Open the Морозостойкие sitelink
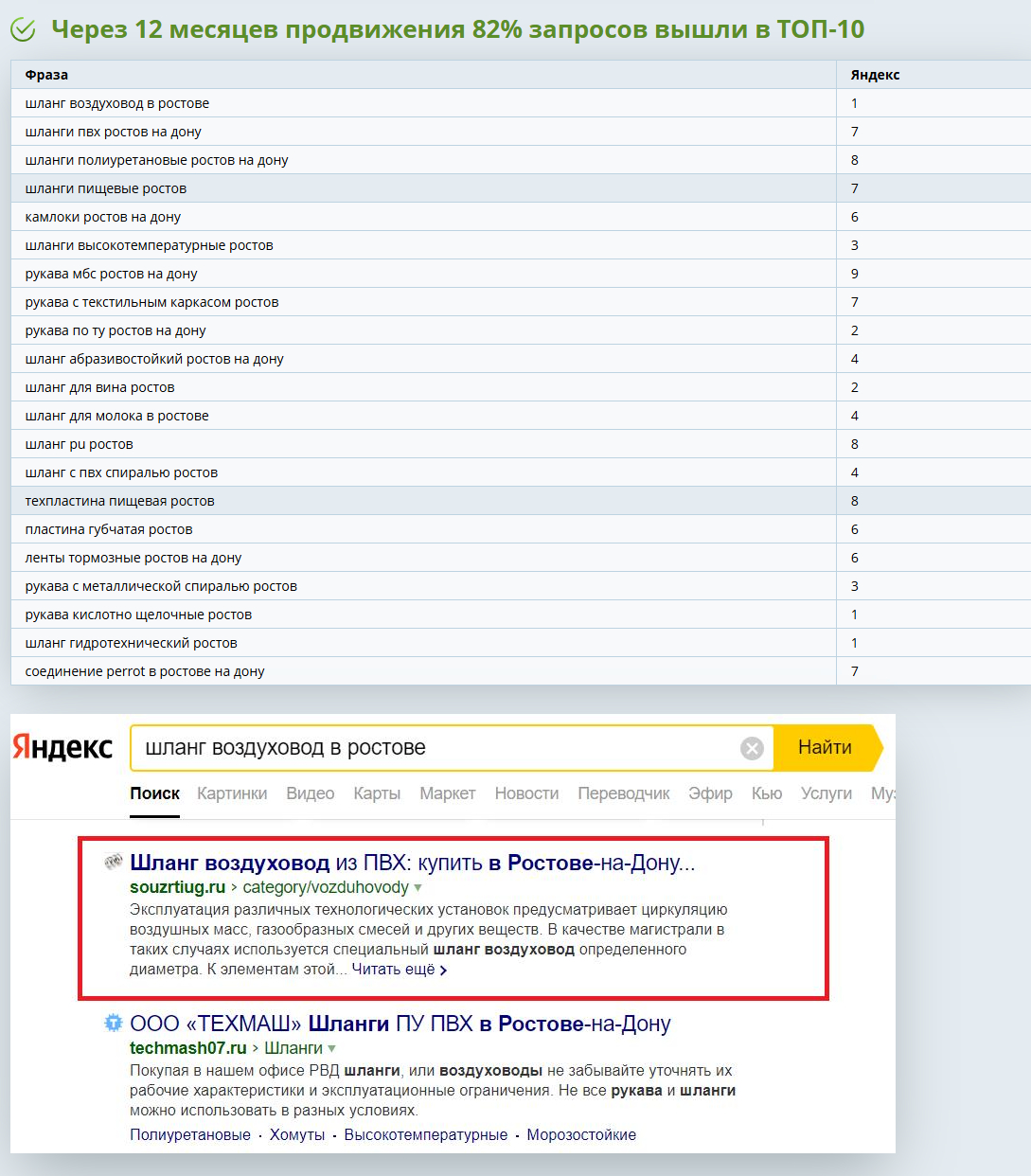This screenshot has height=1176, width=1031. 581,1134
